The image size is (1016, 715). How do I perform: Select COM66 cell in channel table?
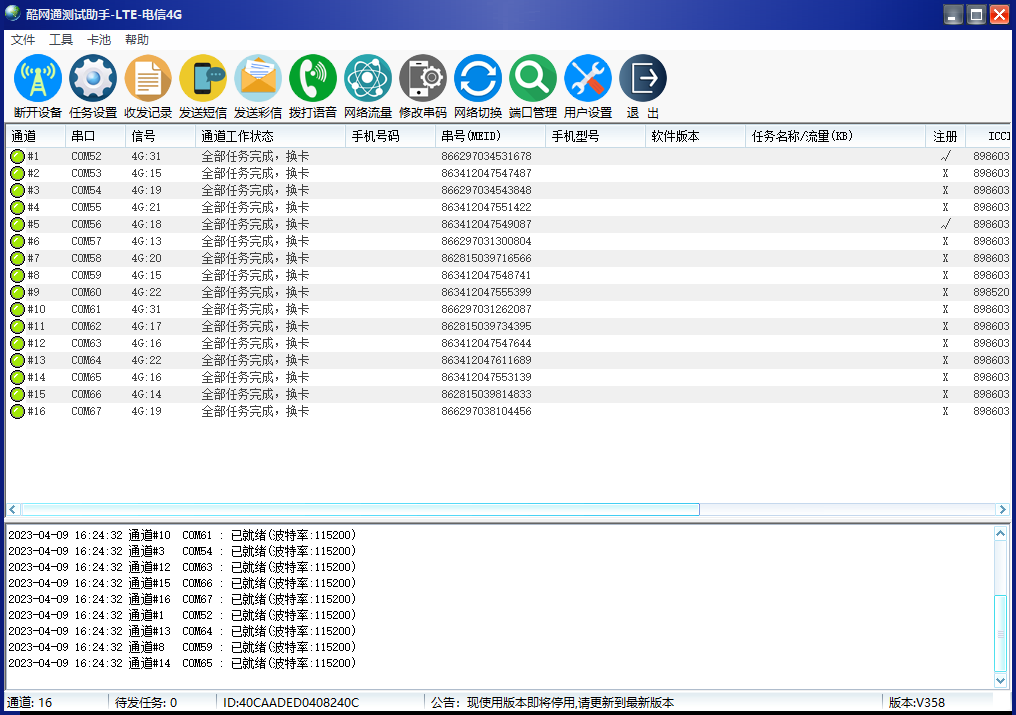click(x=86, y=394)
